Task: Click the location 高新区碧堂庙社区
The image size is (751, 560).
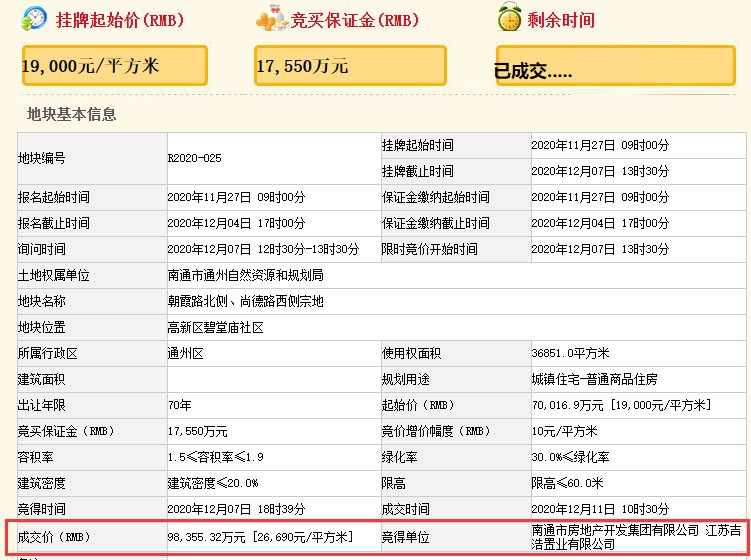Action: pos(216,328)
